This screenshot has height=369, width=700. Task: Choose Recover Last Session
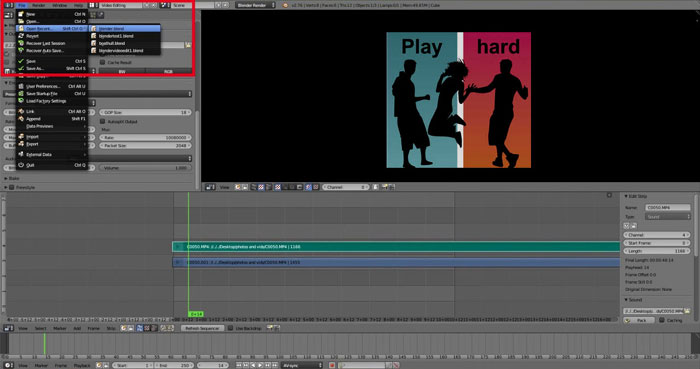pyautogui.click(x=52, y=43)
